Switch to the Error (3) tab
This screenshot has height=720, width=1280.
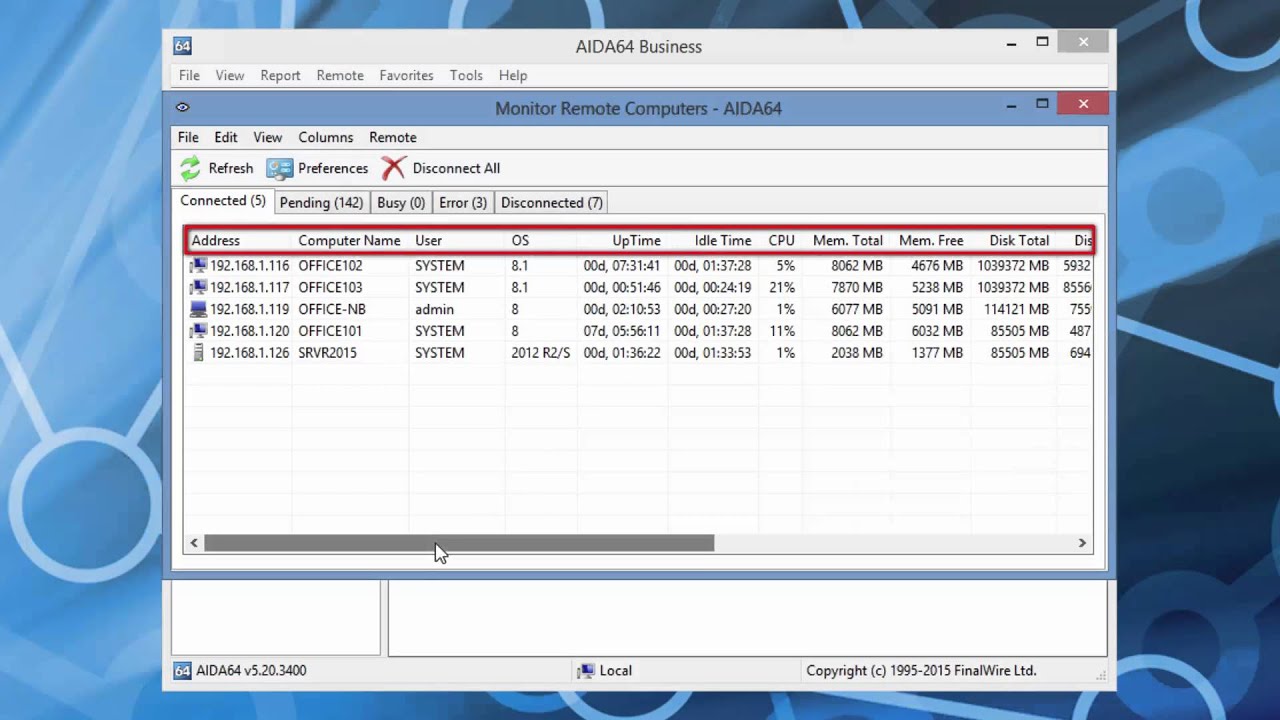[463, 203]
